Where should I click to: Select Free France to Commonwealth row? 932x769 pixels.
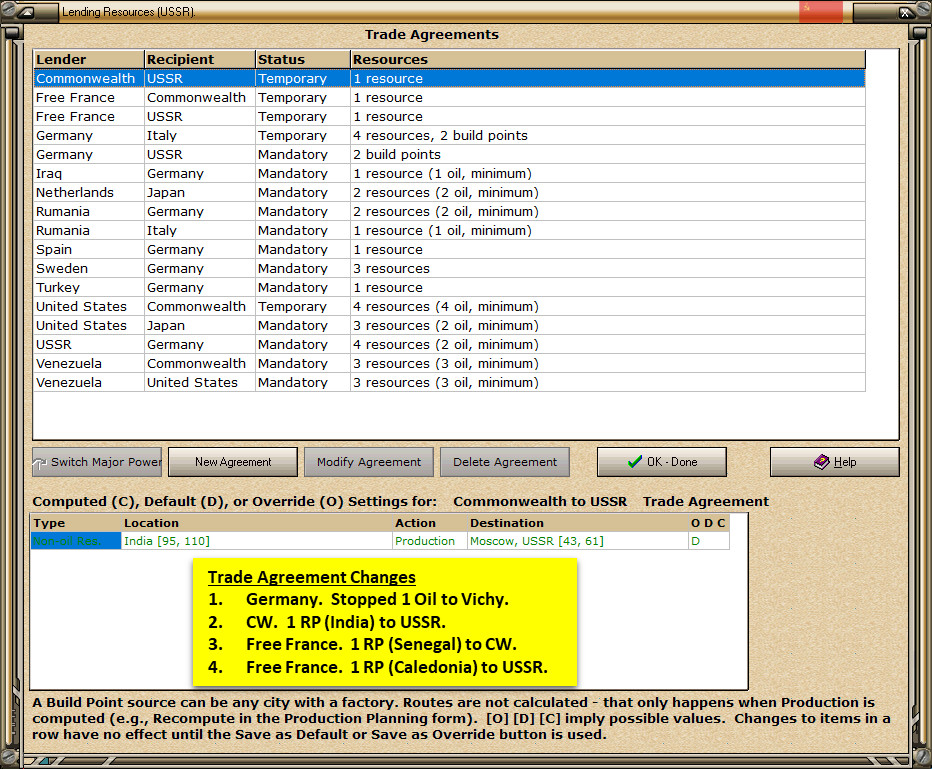coord(449,97)
